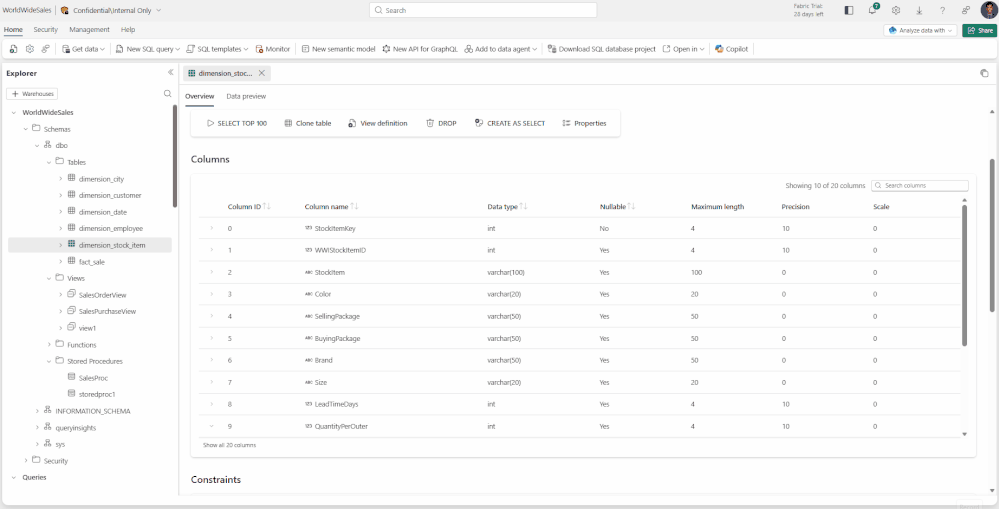Expand the Functions folder
The width and height of the screenshot is (999, 509).
tap(49, 345)
